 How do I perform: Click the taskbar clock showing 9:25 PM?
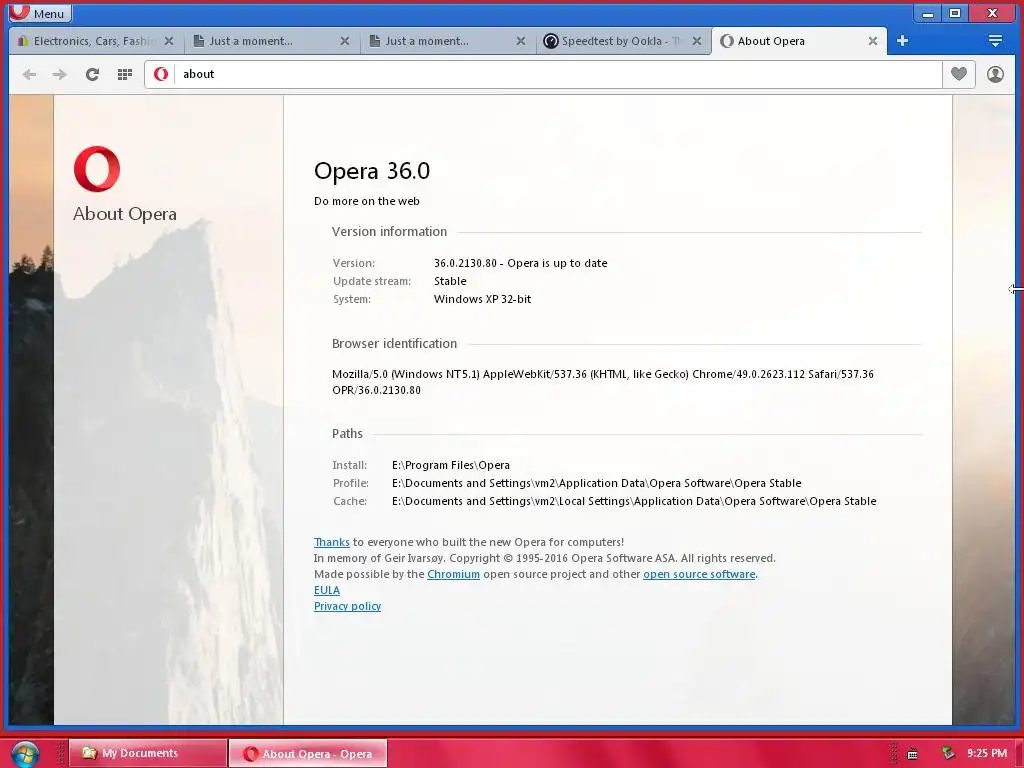point(987,754)
